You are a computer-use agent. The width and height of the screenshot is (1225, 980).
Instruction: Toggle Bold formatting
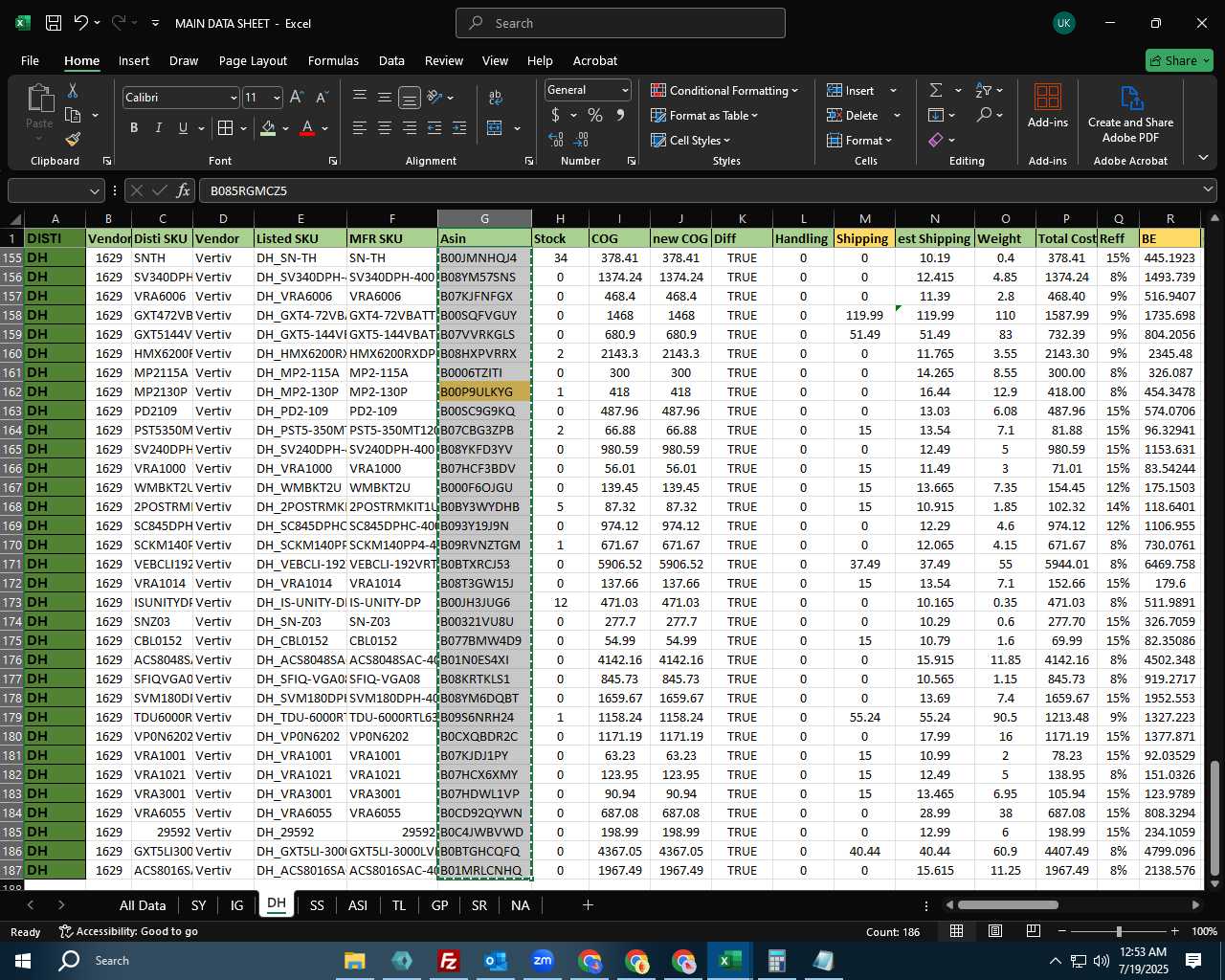tap(134, 128)
